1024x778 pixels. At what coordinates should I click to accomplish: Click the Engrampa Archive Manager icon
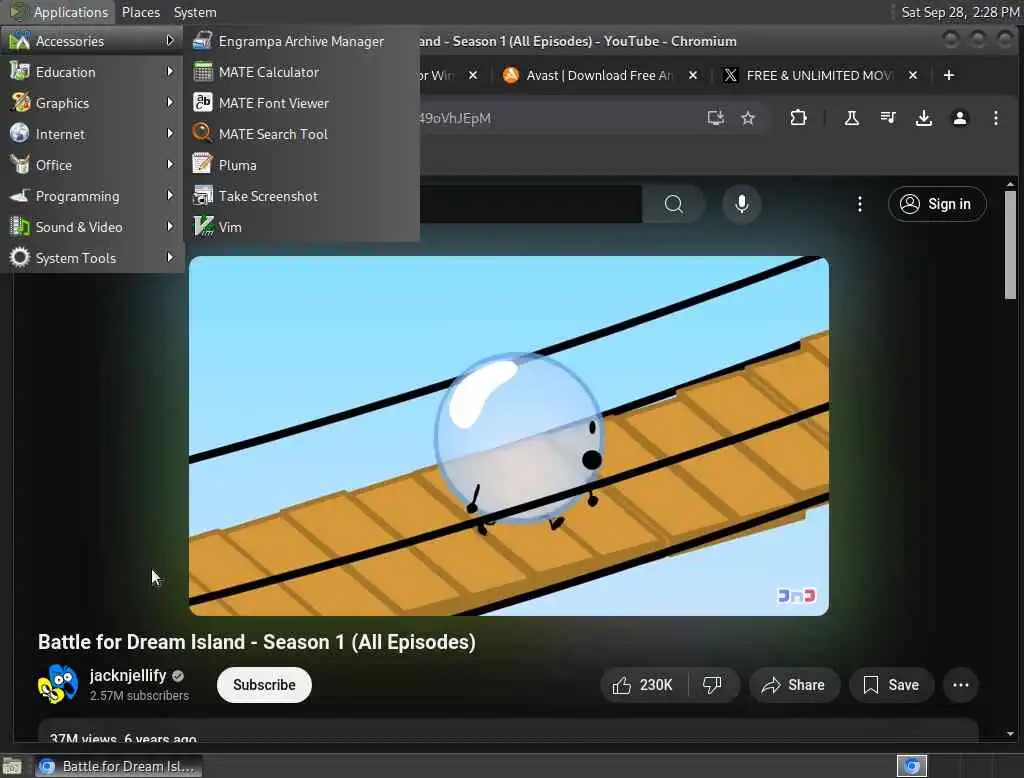[x=202, y=41]
